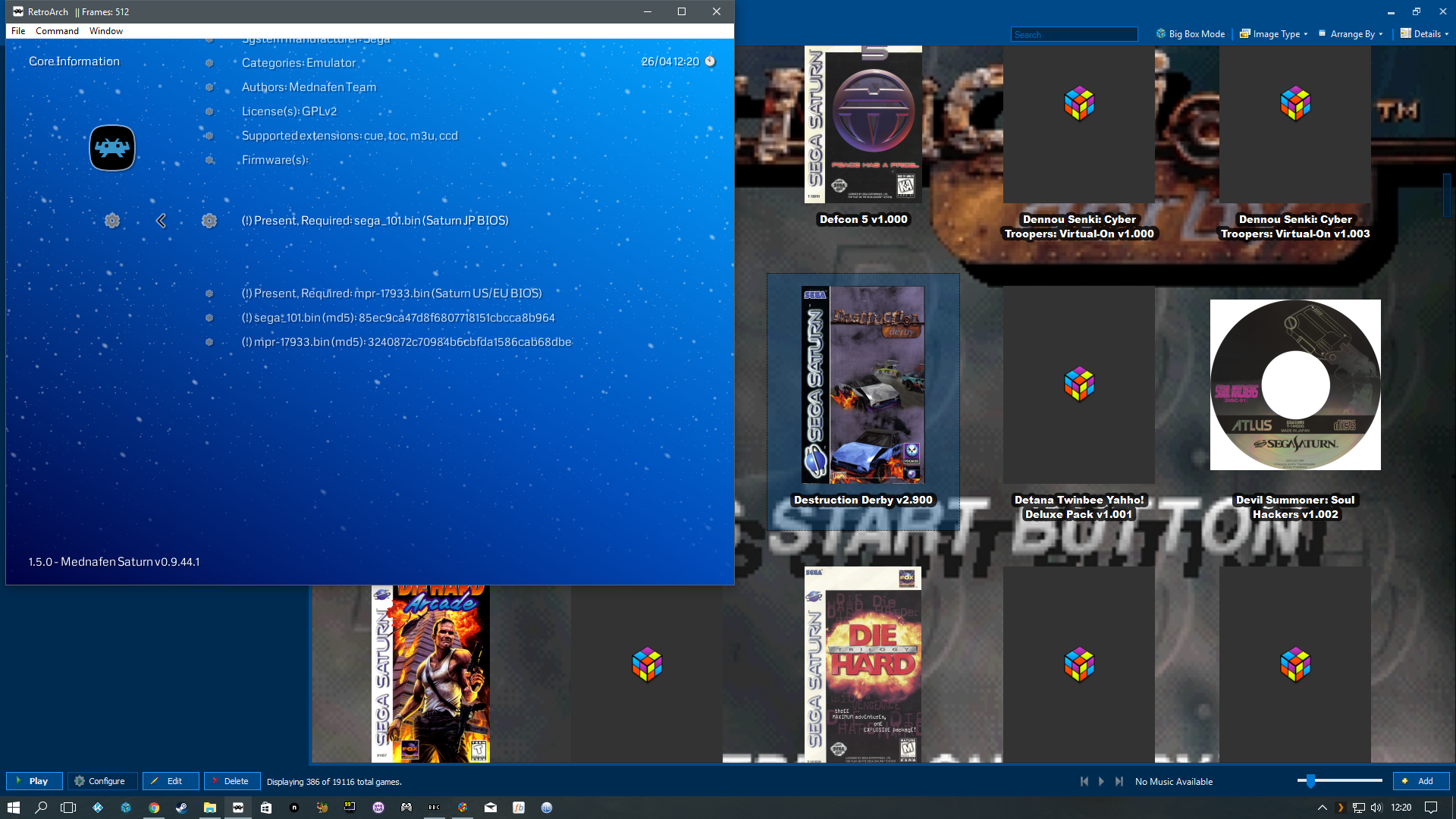Open the BBC taskbar icon

click(435, 808)
